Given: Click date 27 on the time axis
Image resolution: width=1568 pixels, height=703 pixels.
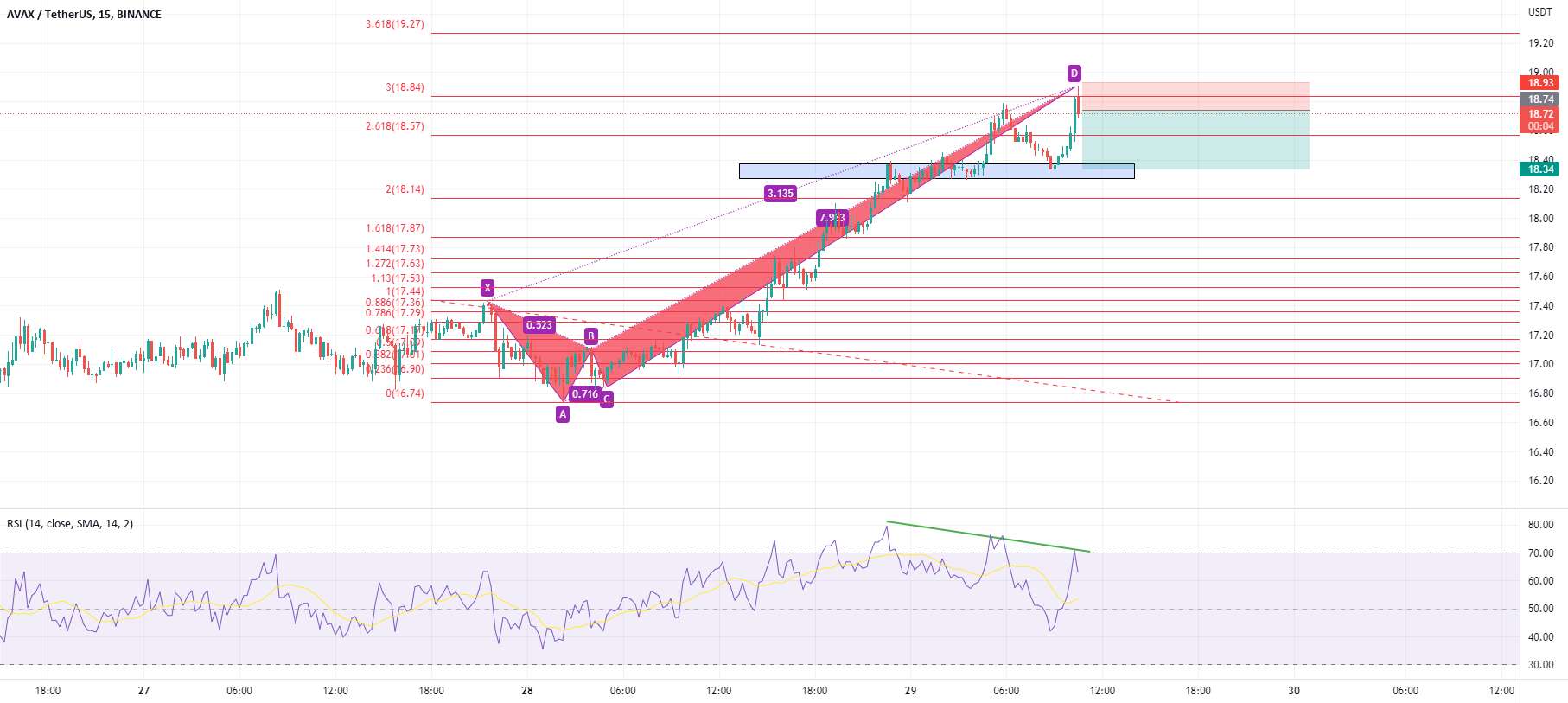Looking at the screenshot, I should [x=143, y=691].
